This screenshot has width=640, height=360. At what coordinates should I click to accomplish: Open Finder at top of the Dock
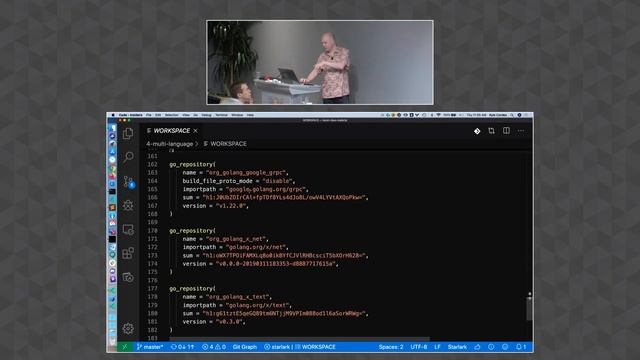pos(112,128)
